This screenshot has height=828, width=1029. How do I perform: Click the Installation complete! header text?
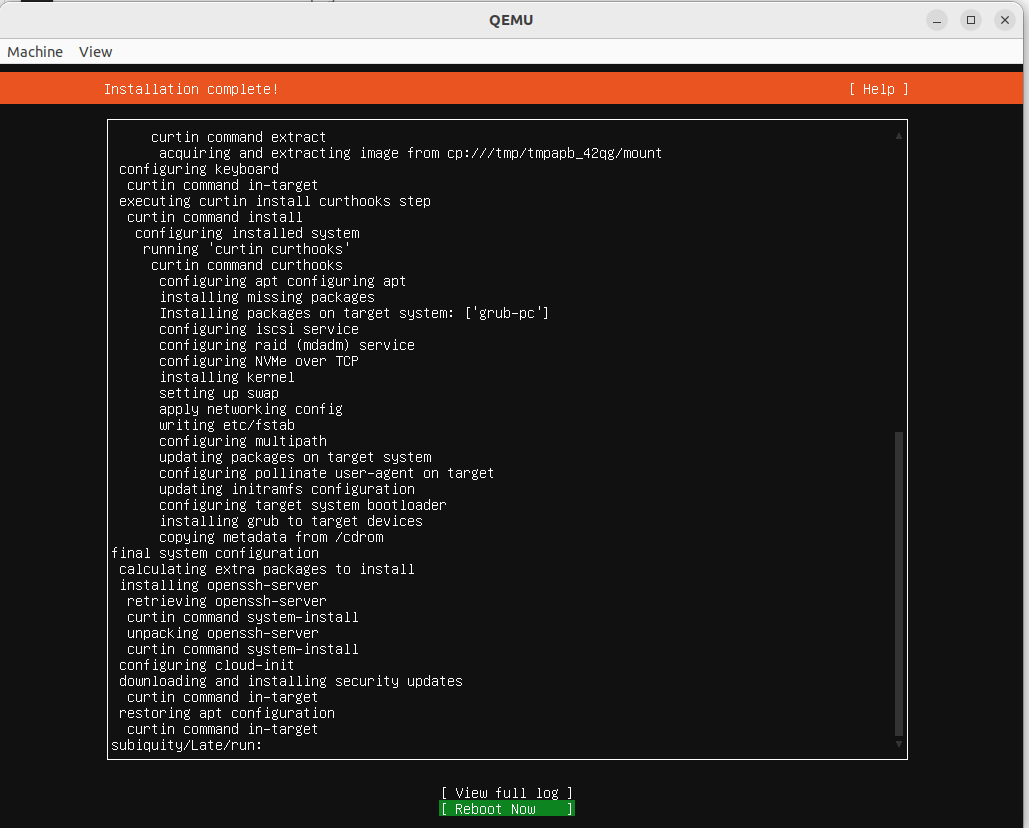click(x=191, y=89)
